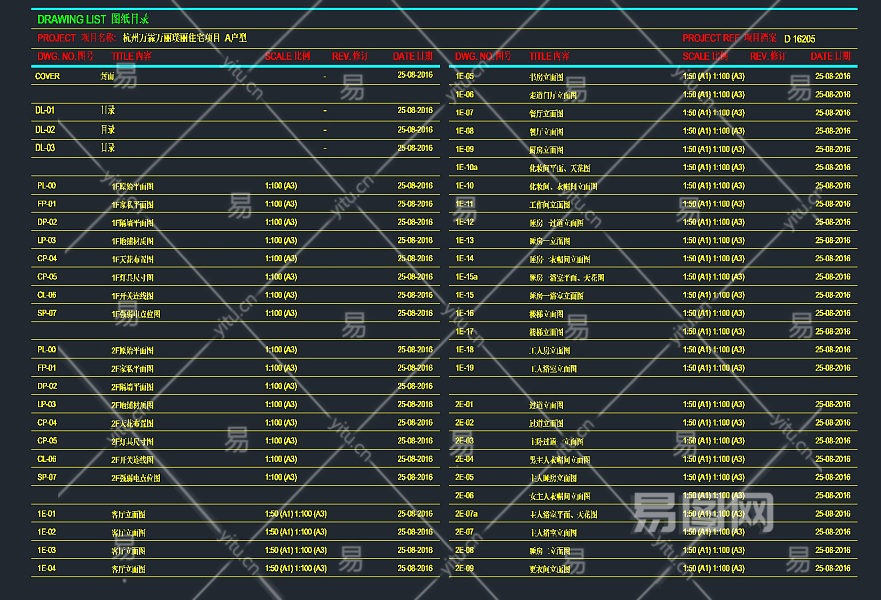
Task: Click the 2E-04 drawing entry
Action: (464, 459)
